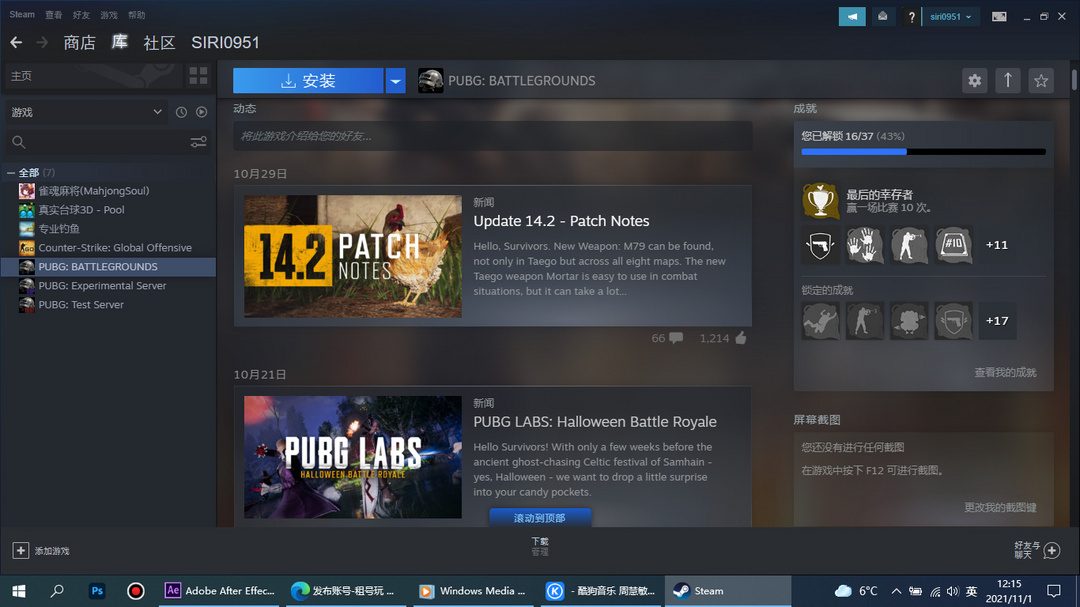The image size is (1080, 607).
Task: Show recently played clock filter
Action: (x=181, y=112)
